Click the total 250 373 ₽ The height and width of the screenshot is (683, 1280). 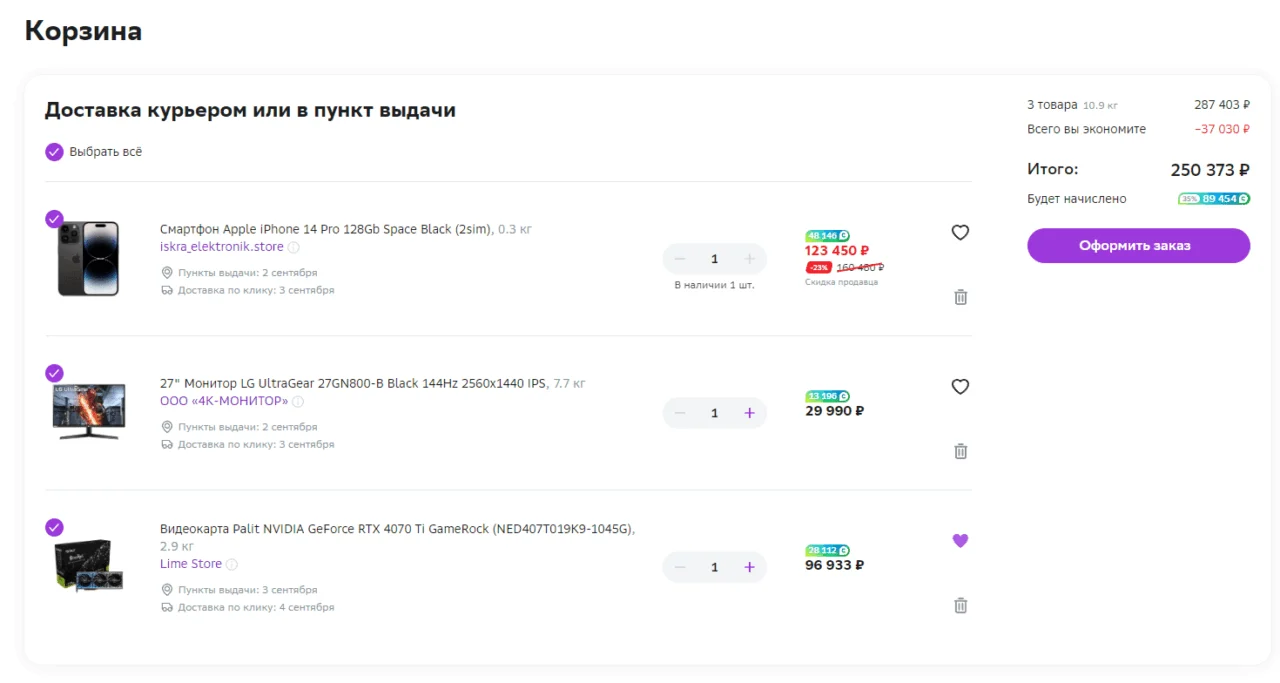(x=1210, y=170)
